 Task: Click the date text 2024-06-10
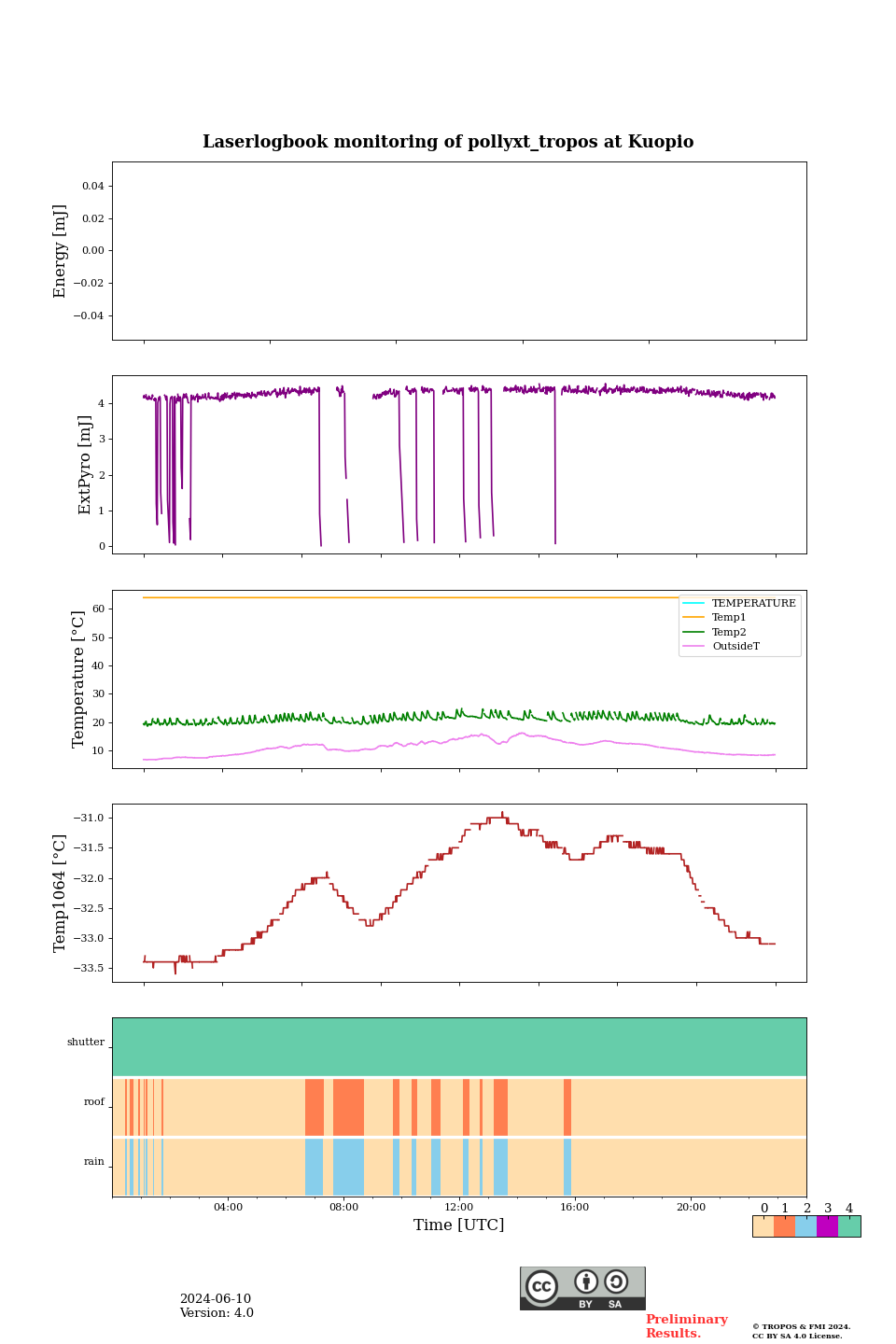(216, 1299)
